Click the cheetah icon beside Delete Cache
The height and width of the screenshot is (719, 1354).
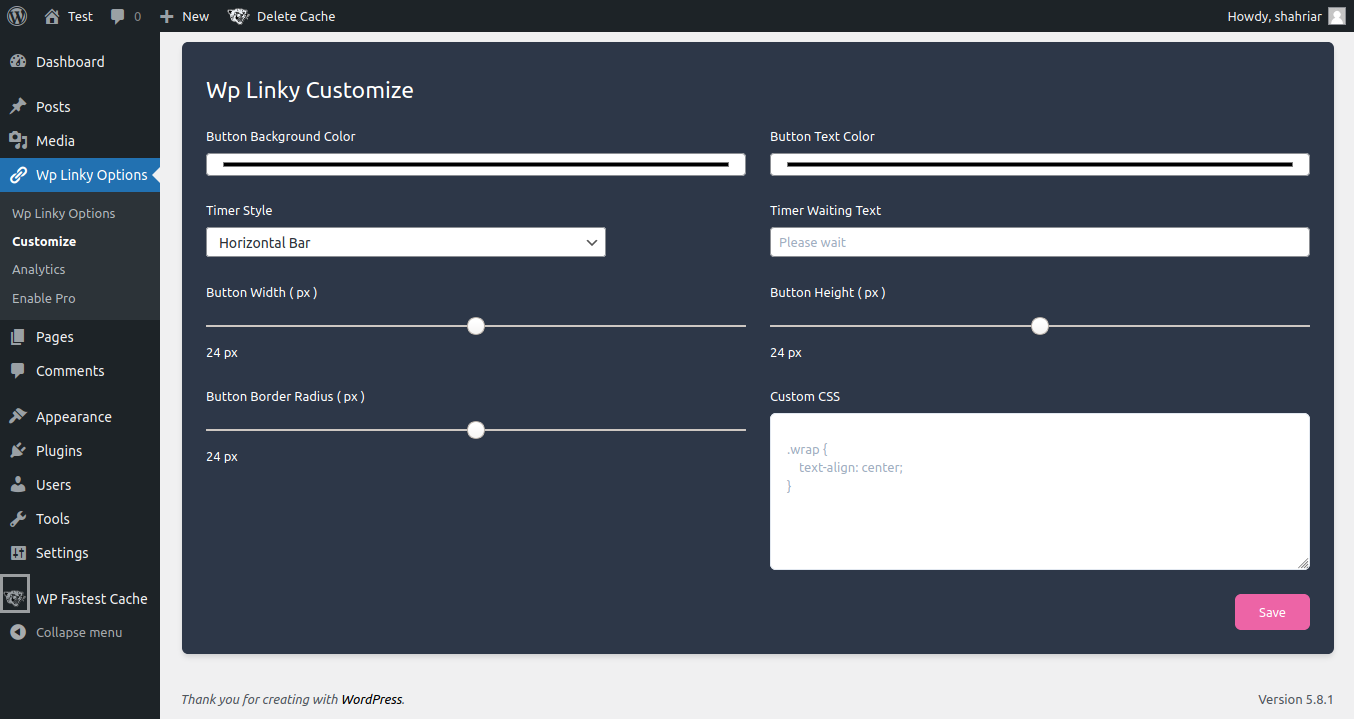click(x=238, y=16)
